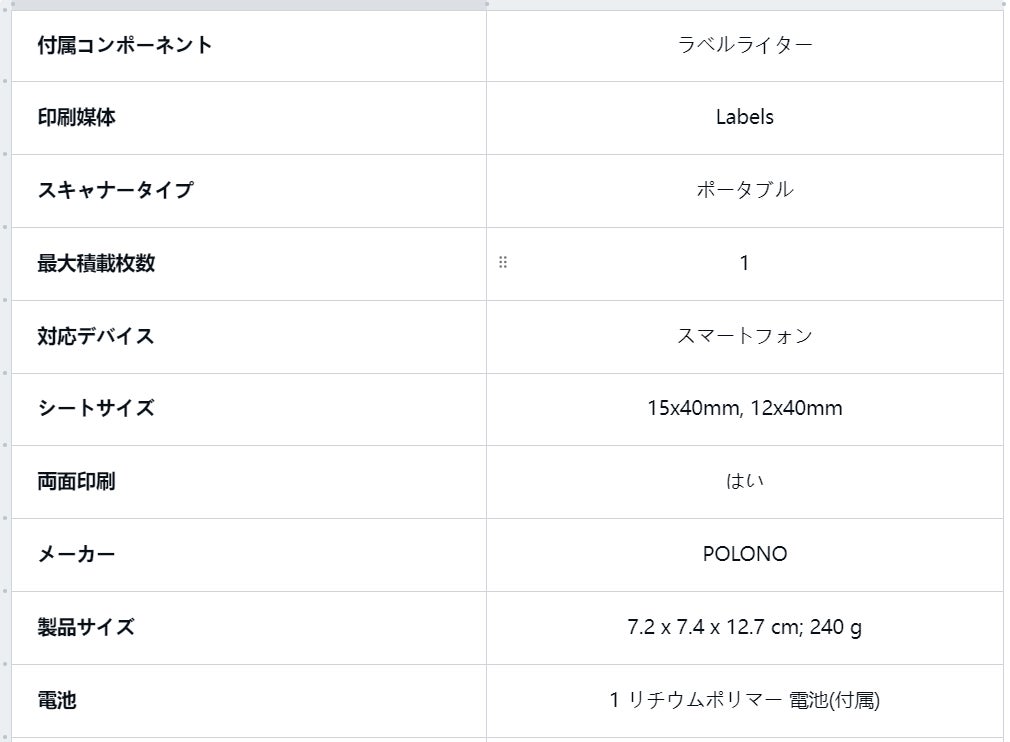Click the 7.2 x 7.4 x 12.7 cm cell
The image size is (1010, 742).
745,627
